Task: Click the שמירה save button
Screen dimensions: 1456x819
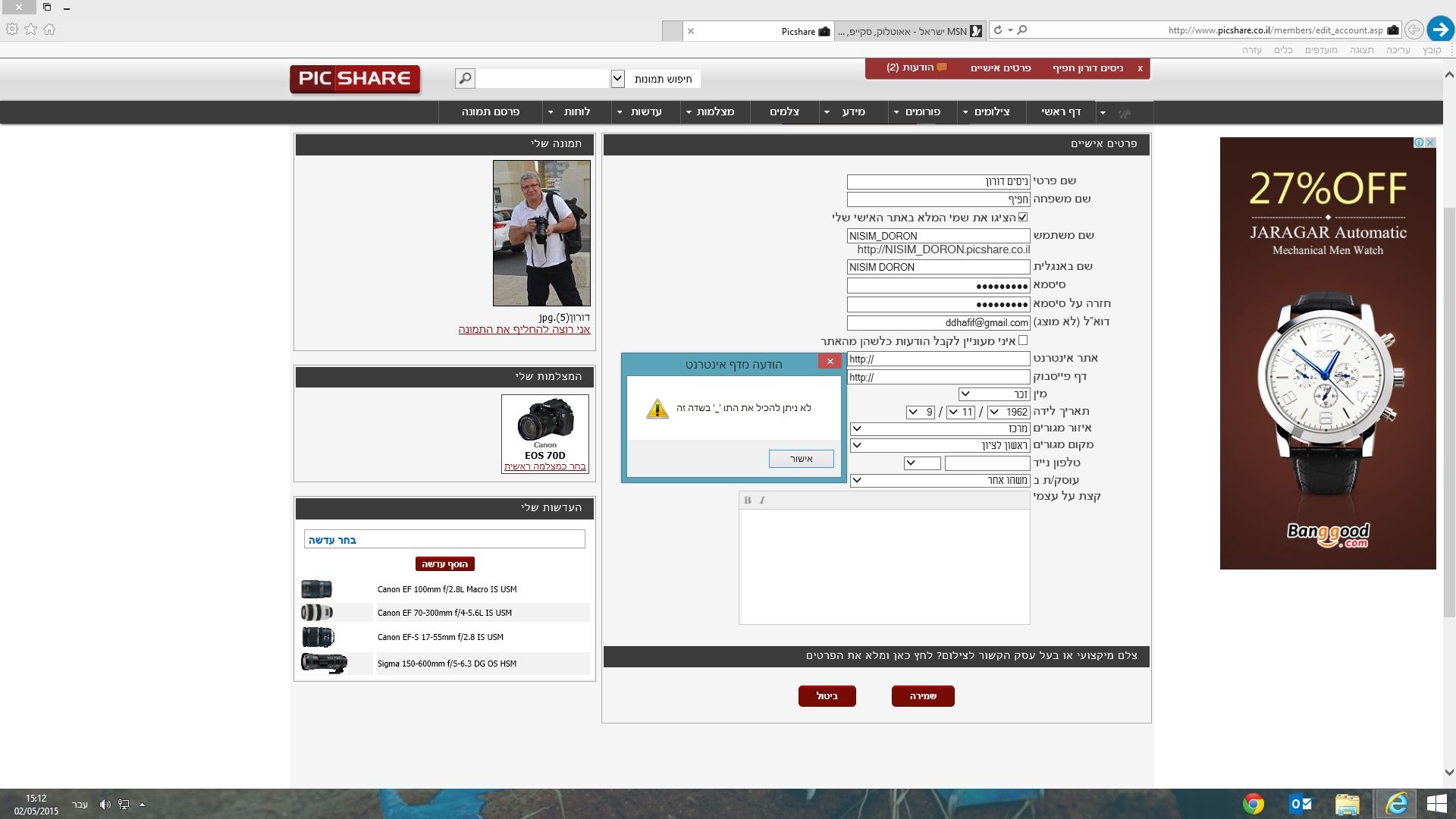Action: pyautogui.click(x=922, y=696)
